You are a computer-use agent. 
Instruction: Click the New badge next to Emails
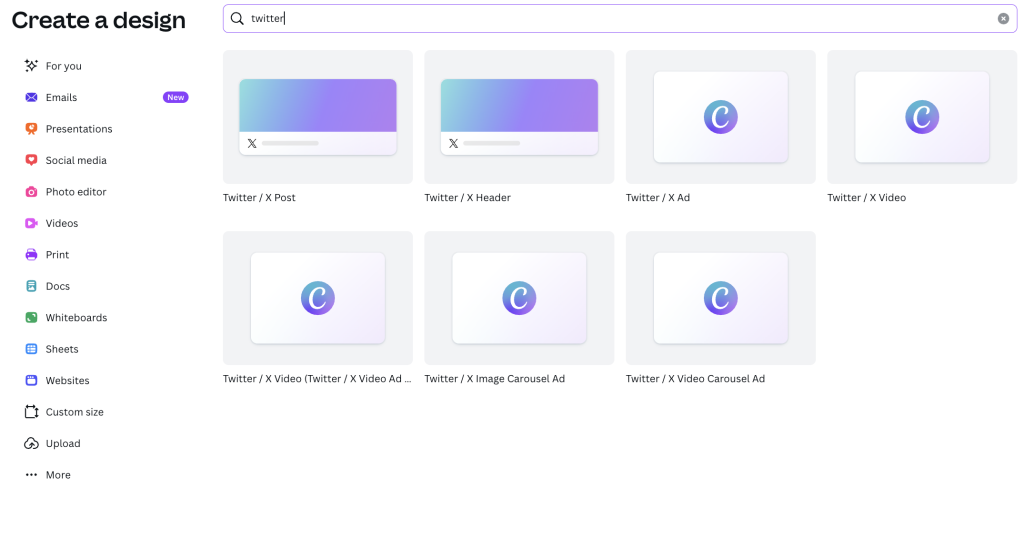[176, 97]
